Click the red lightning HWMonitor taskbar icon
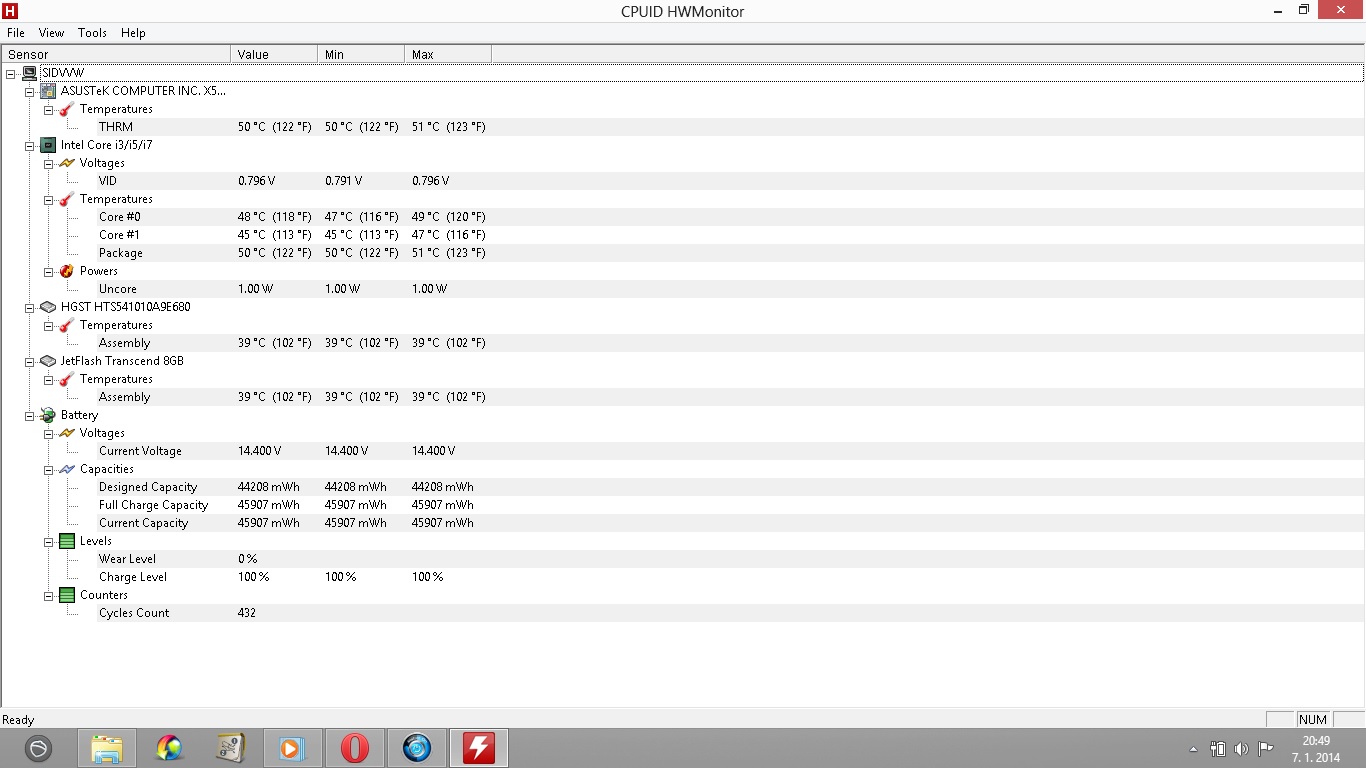The width and height of the screenshot is (1366, 768). pos(479,748)
